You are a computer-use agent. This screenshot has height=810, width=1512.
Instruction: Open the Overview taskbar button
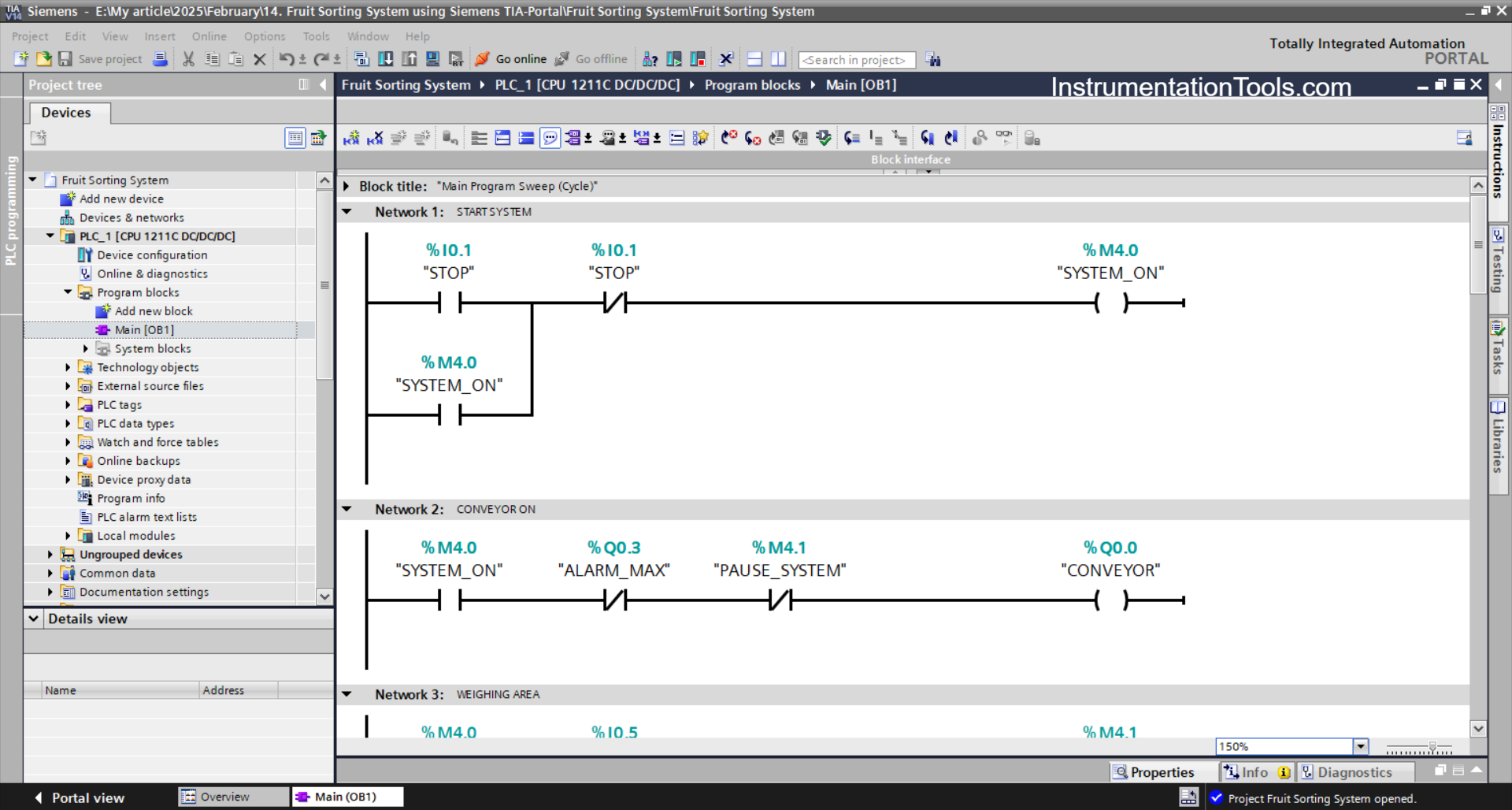tap(233, 797)
